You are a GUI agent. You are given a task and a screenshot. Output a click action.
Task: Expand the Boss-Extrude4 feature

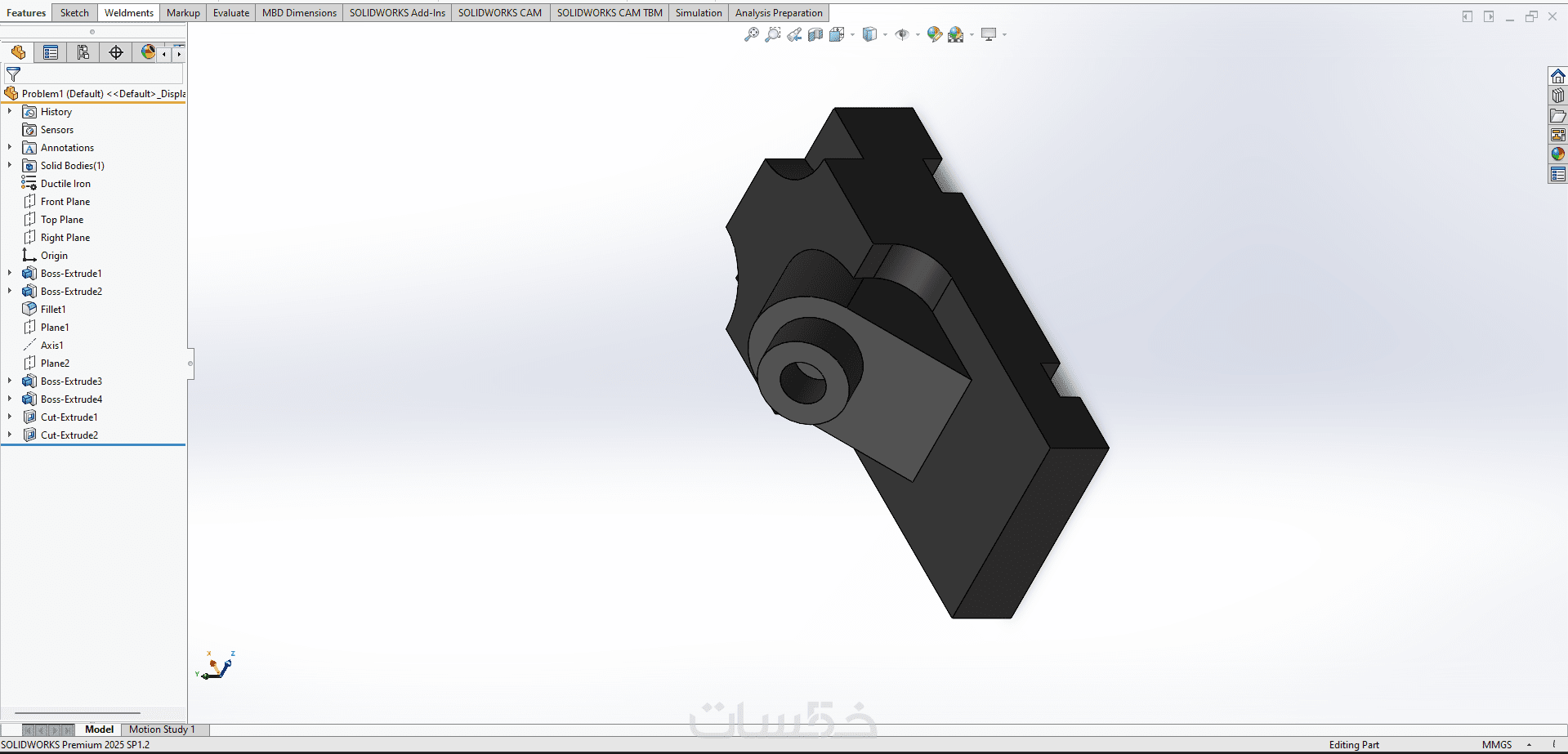pyautogui.click(x=10, y=399)
